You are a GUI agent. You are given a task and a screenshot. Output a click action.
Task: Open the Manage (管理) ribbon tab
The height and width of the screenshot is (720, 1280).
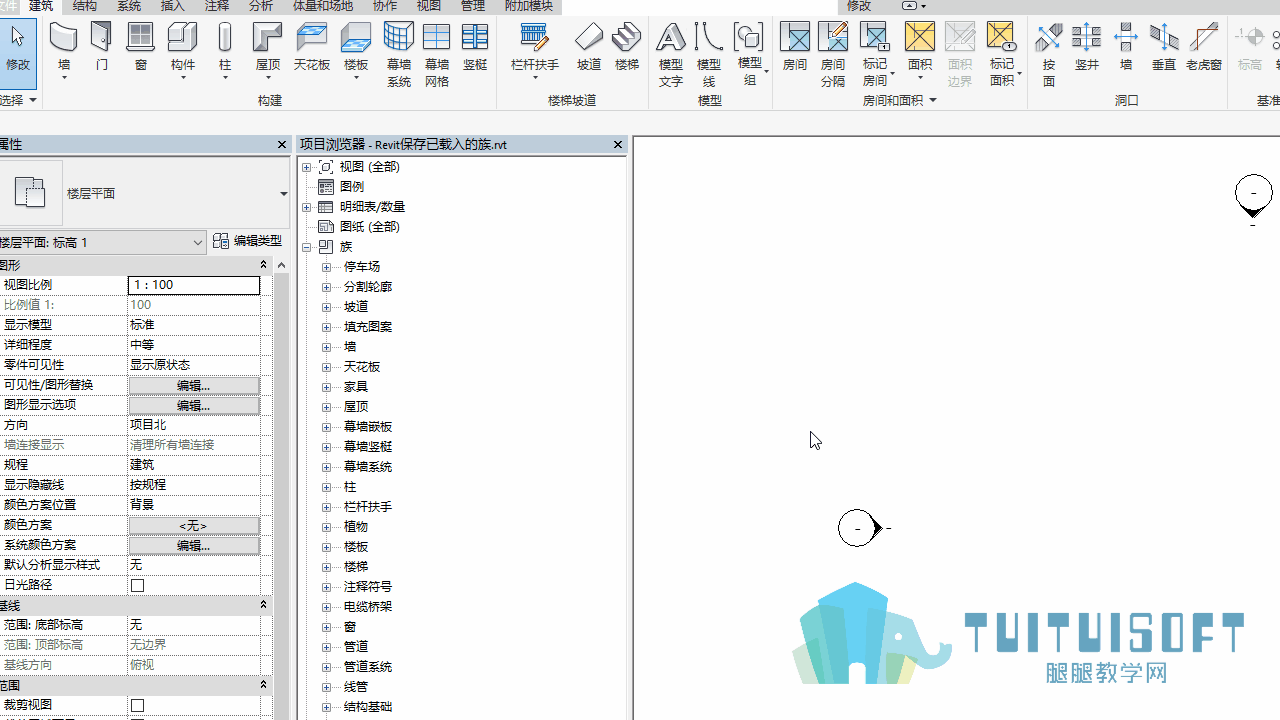(473, 6)
